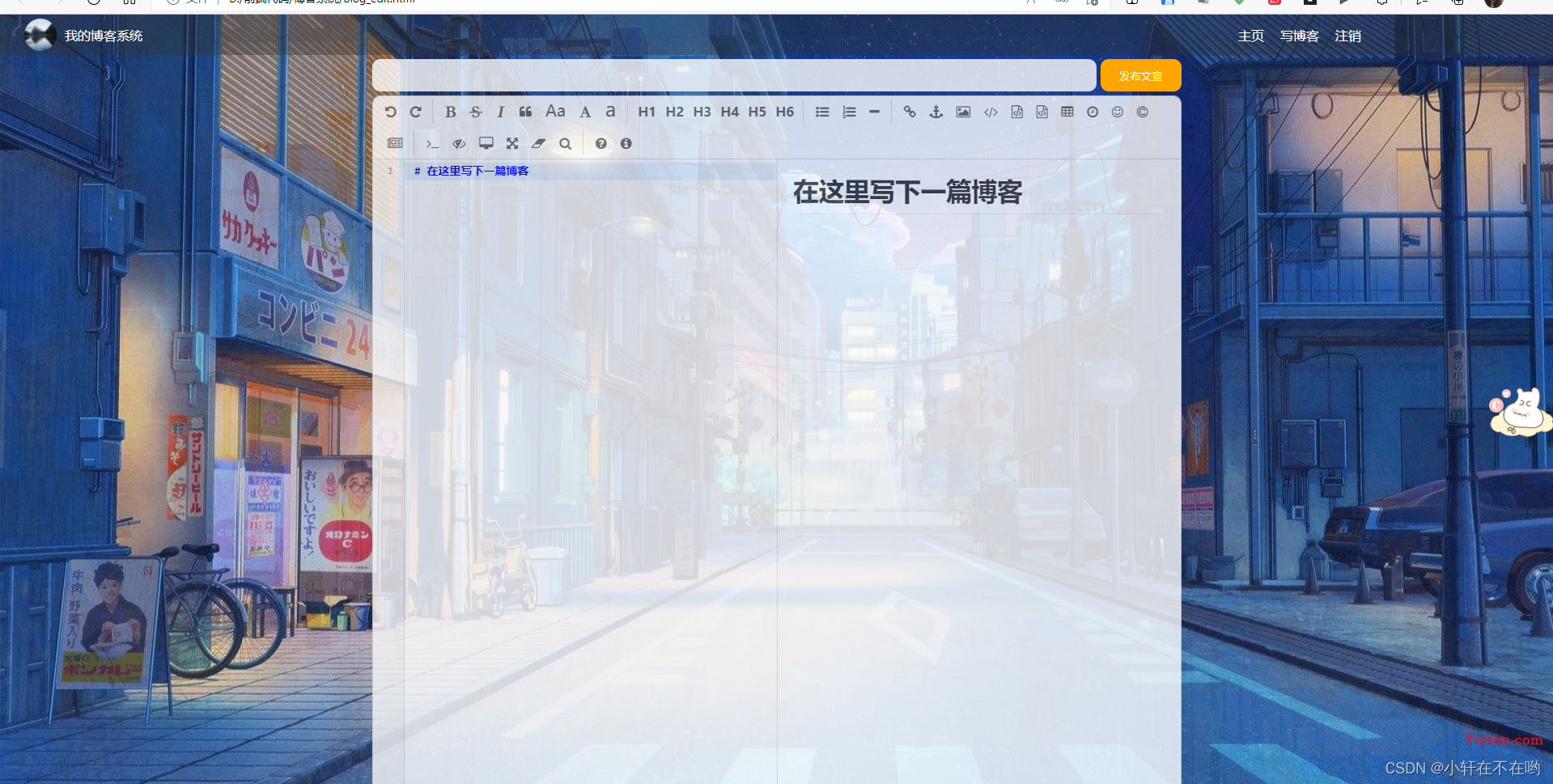Insert date and time with clock icon
The image size is (1553, 784).
click(x=1093, y=112)
